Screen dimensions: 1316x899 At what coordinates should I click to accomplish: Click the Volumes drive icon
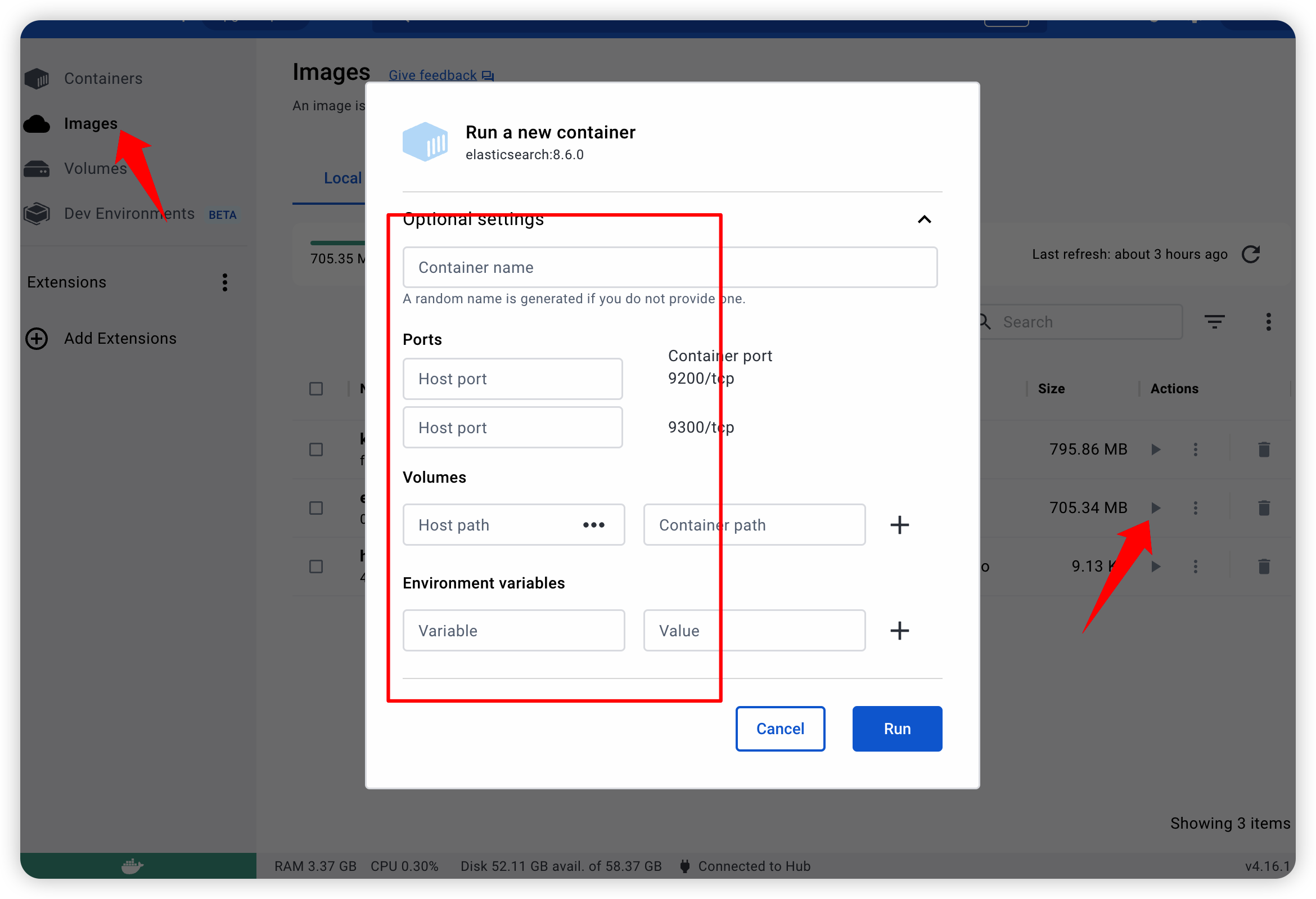click(x=37, y=168)
